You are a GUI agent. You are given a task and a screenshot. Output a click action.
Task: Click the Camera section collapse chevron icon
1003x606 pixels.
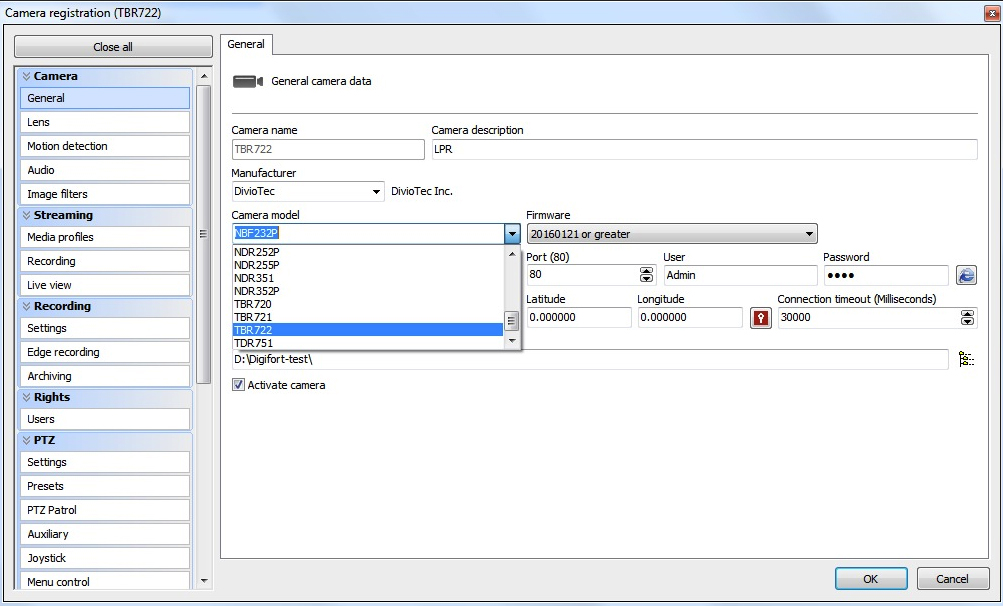pyautogui.click(x=26, y=76)
